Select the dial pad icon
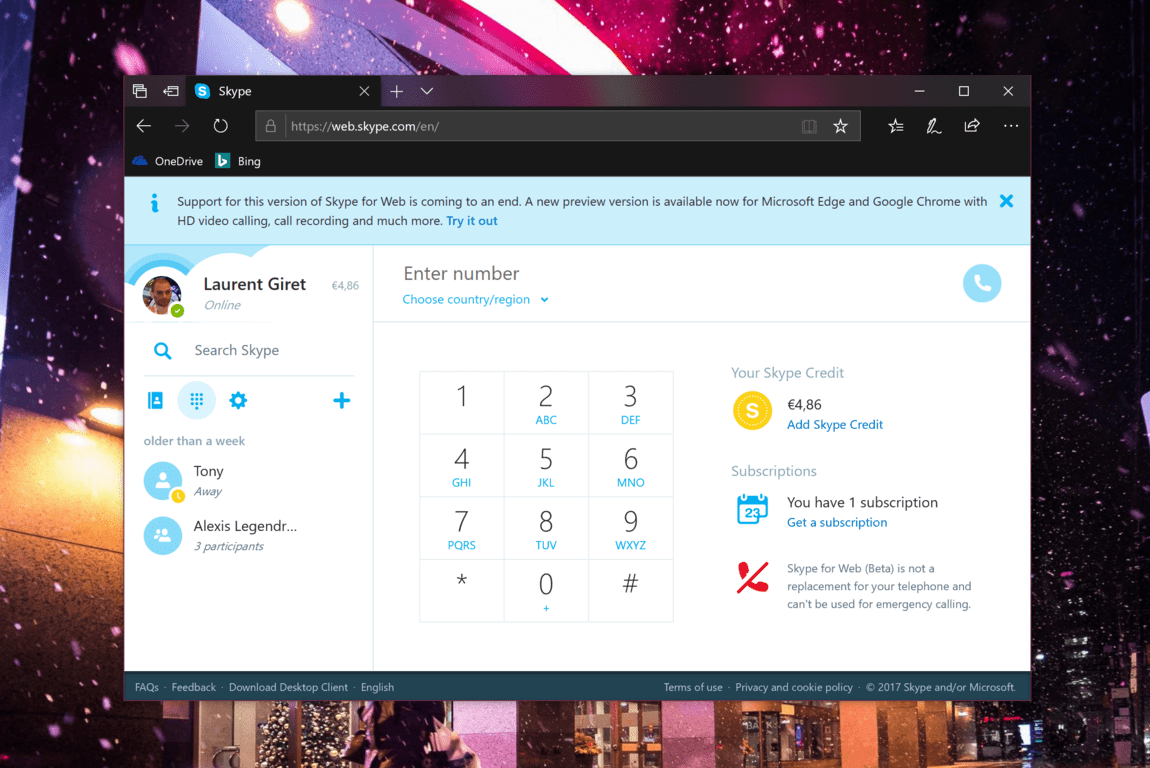 197,400
